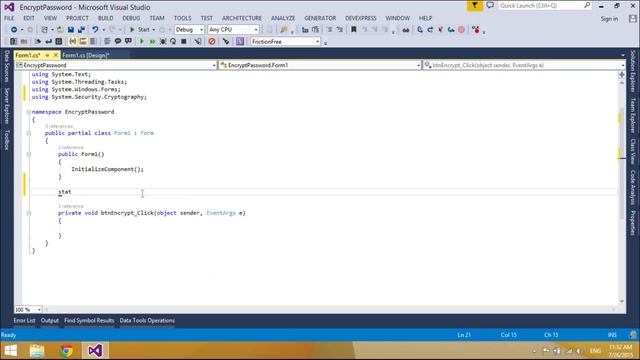Open the EncryptPassword project navigation dropdown
The image size is (640, 360).
[x=116, y=65]
